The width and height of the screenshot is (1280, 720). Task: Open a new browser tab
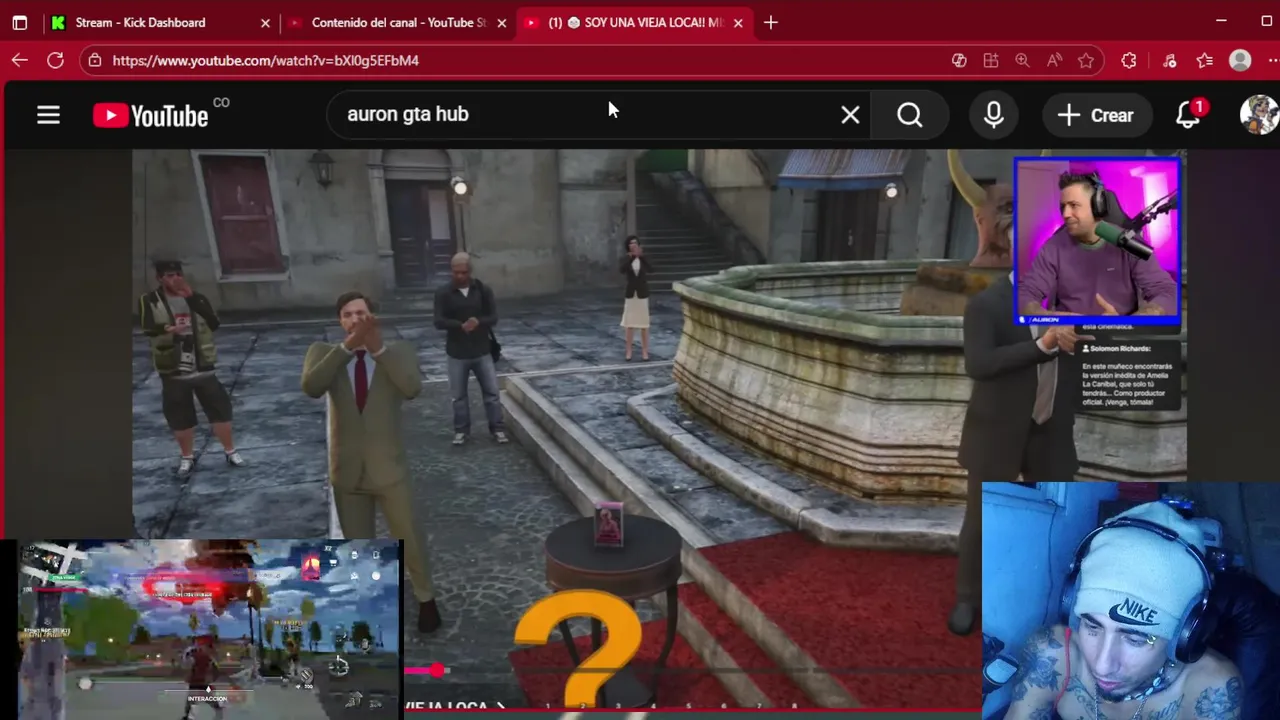click(770, 22)
